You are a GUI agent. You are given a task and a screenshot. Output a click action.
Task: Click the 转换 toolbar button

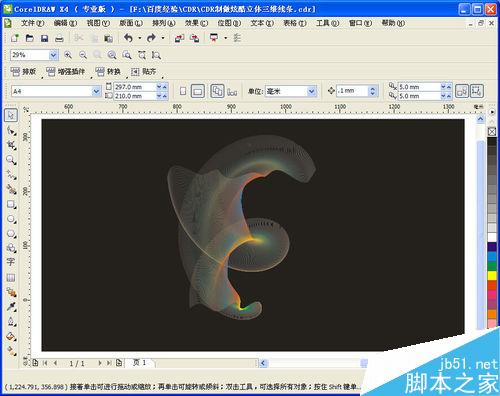click(107, 71)
